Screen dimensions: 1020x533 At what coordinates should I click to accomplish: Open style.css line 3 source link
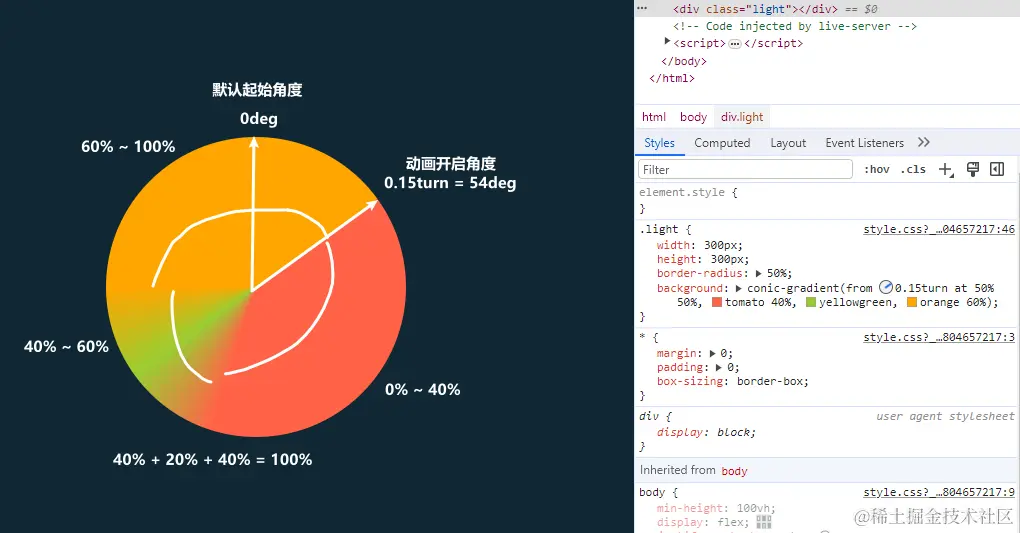[939, 337]
